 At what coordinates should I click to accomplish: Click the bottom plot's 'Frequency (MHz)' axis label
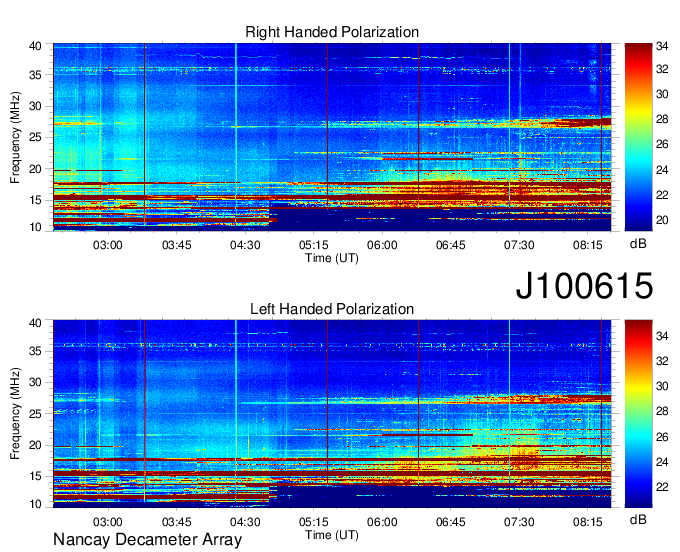[x=15, y=414]
